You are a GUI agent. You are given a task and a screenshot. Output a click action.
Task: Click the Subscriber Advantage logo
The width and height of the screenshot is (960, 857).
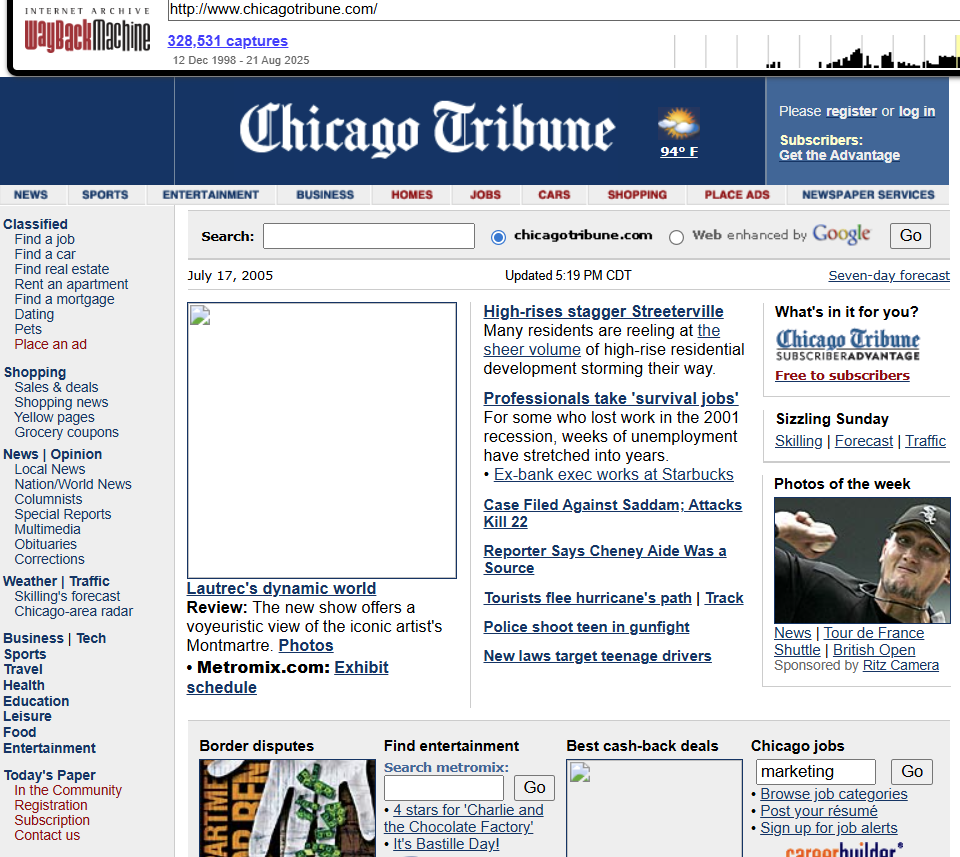coord(847,345)
